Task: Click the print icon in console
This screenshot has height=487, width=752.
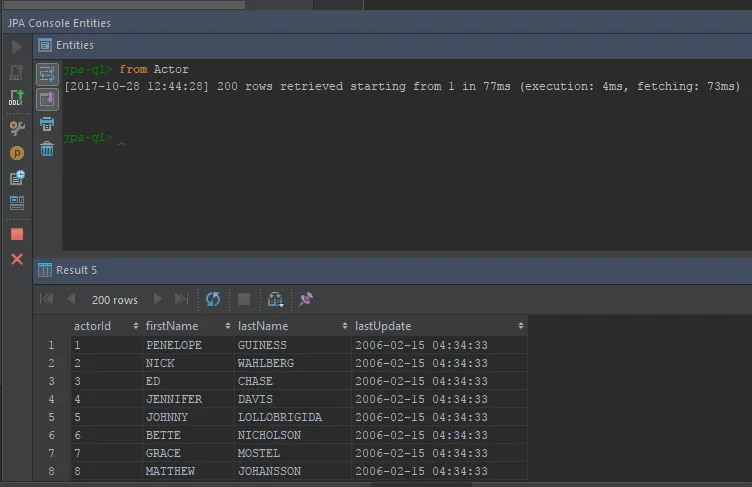Action: (x=47, y=124)
